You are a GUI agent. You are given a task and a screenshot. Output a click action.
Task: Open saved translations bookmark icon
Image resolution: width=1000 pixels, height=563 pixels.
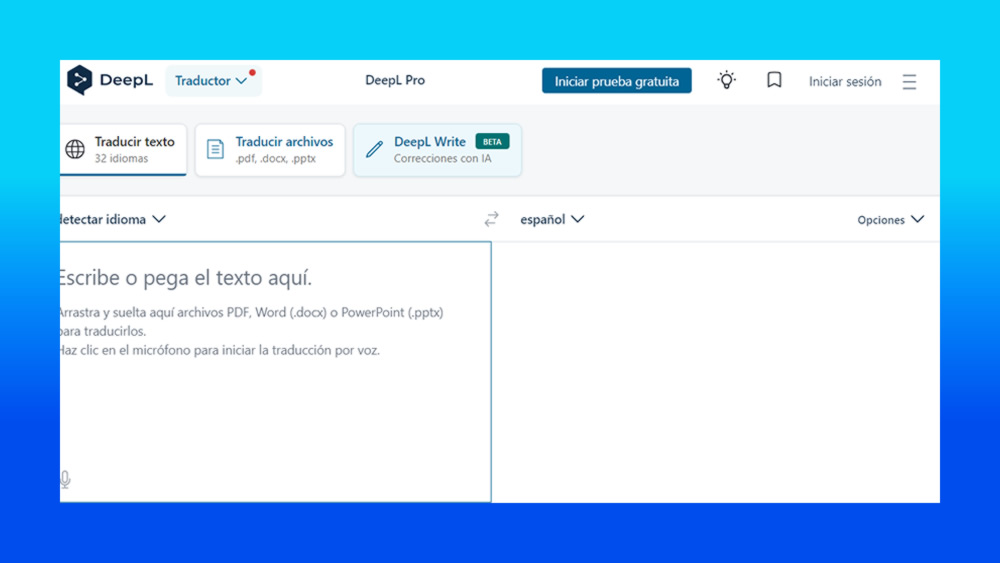(x=774, y=80)
